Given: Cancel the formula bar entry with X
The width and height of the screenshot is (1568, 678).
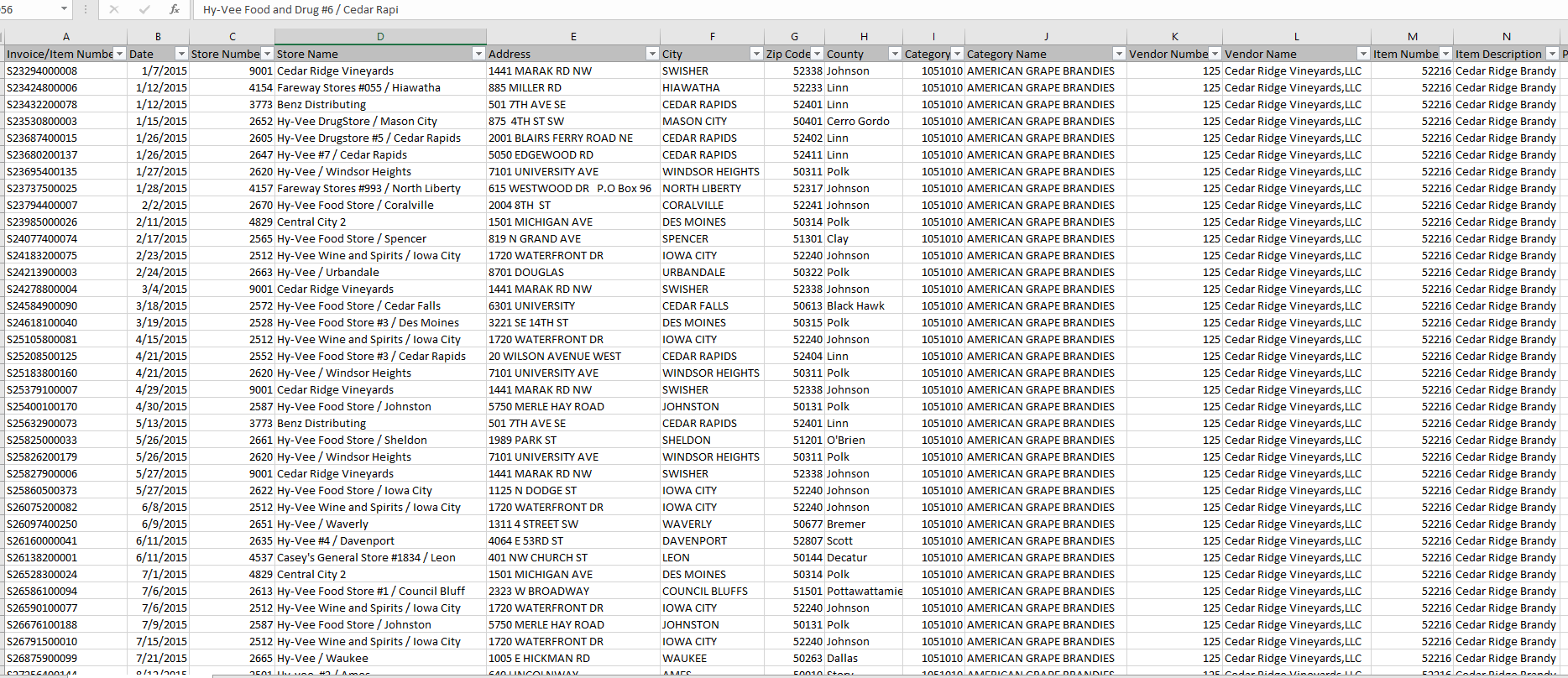Looking at the screenshot, I should 114,9.
